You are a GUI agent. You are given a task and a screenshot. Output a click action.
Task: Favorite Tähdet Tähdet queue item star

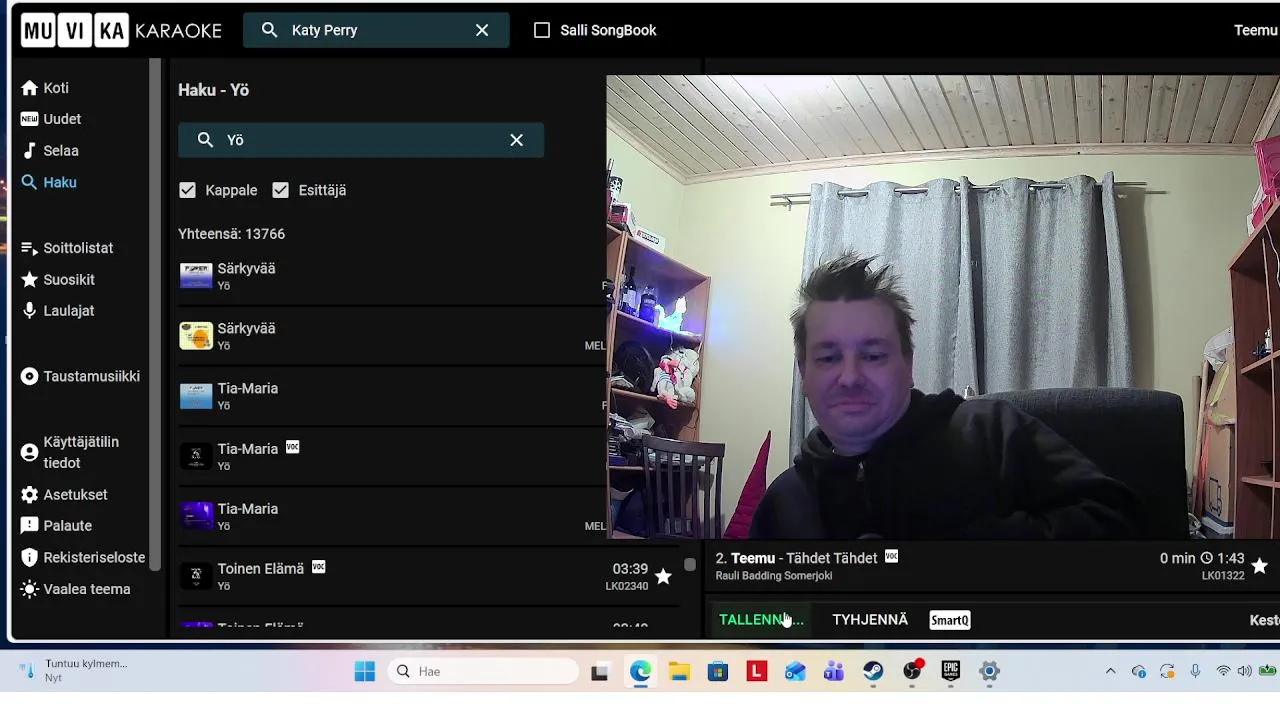pyautogui.click(x=1259, y=566)
